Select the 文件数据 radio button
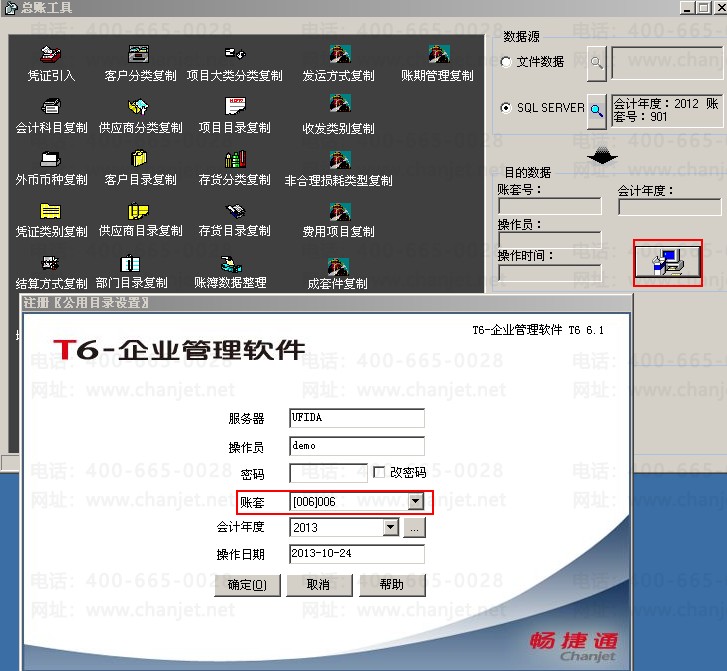727x671 pixels. [506, 62]
